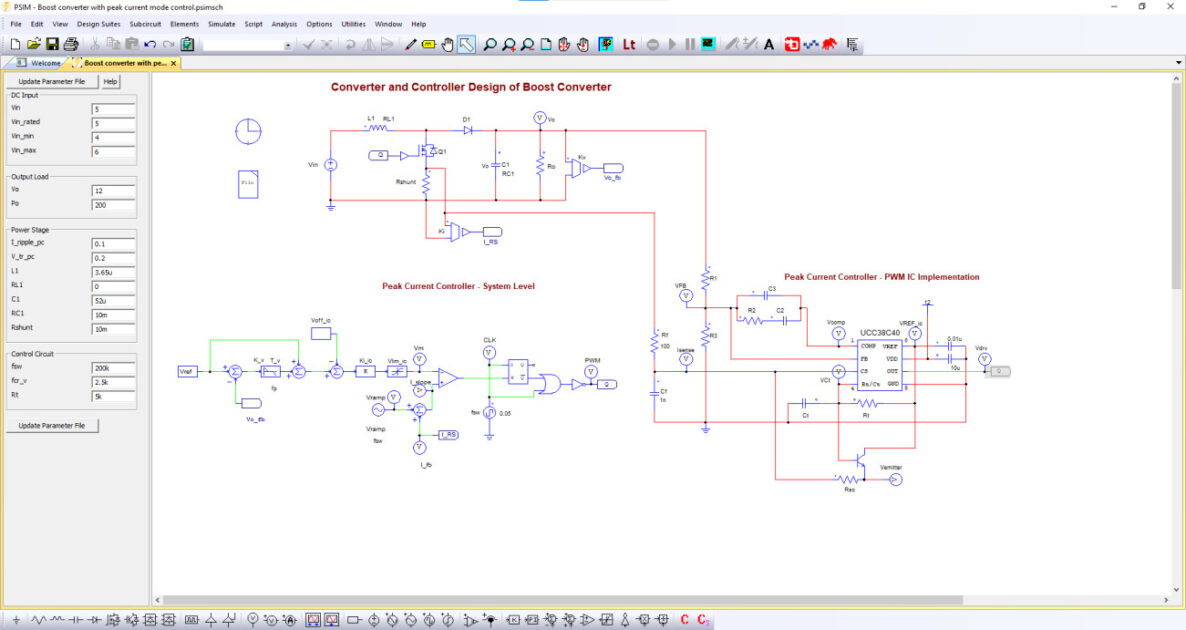This screenshot has height=630, width=1186.
Task: Click the Undo arrow icon
Action: point(150,44)
